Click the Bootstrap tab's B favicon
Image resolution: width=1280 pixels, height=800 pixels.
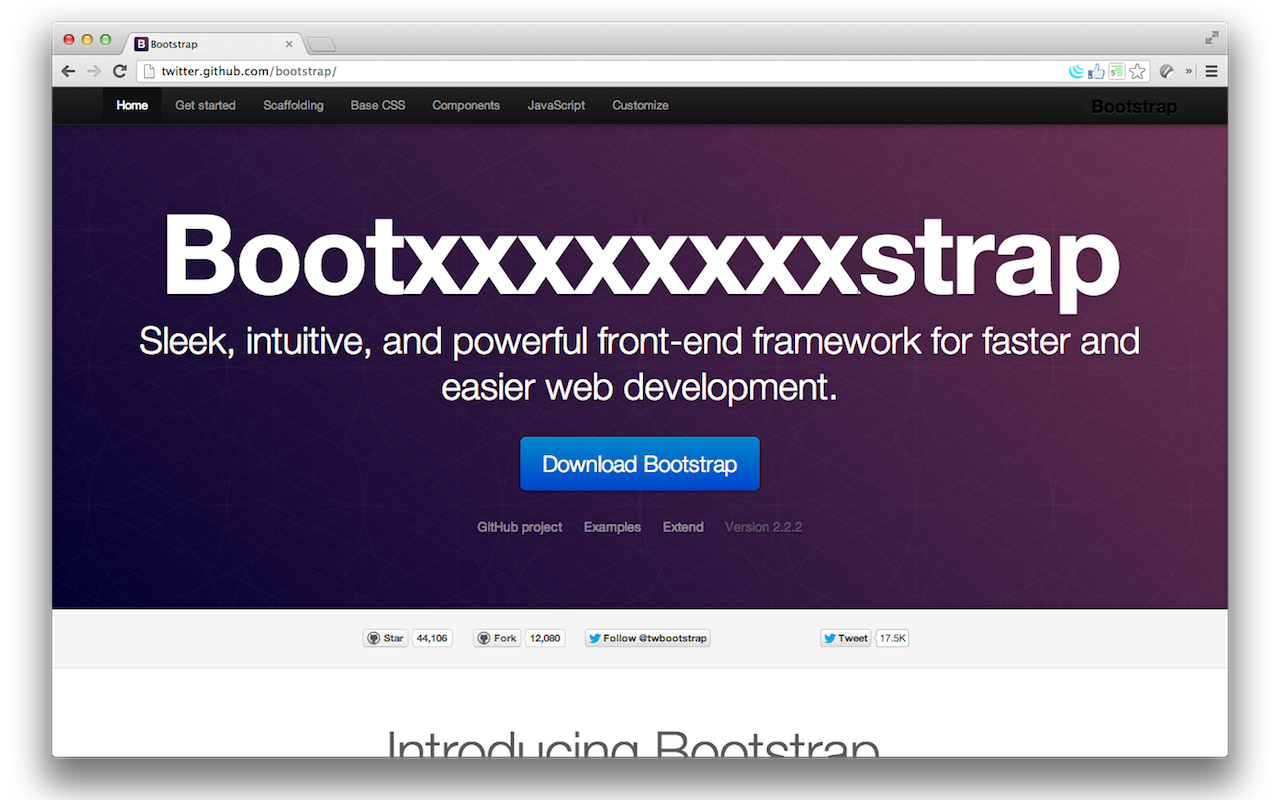click(141, 44)
